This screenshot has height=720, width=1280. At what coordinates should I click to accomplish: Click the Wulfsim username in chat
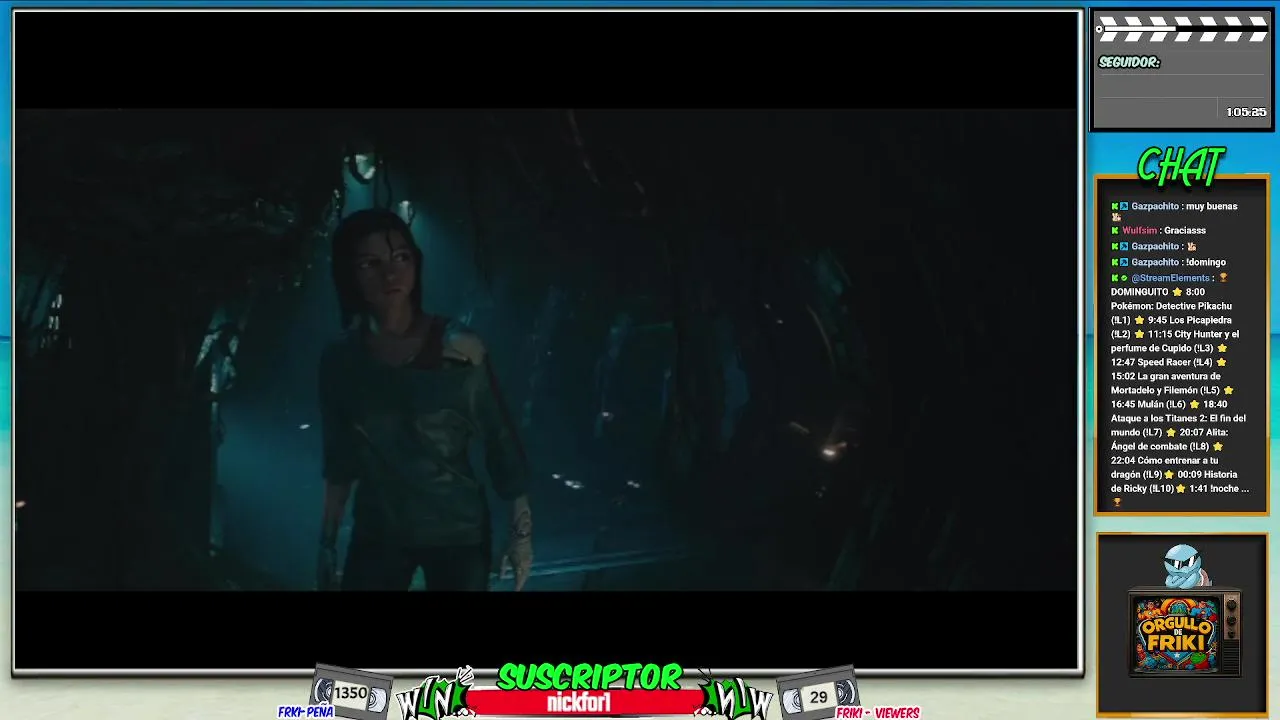[1140, 230]
